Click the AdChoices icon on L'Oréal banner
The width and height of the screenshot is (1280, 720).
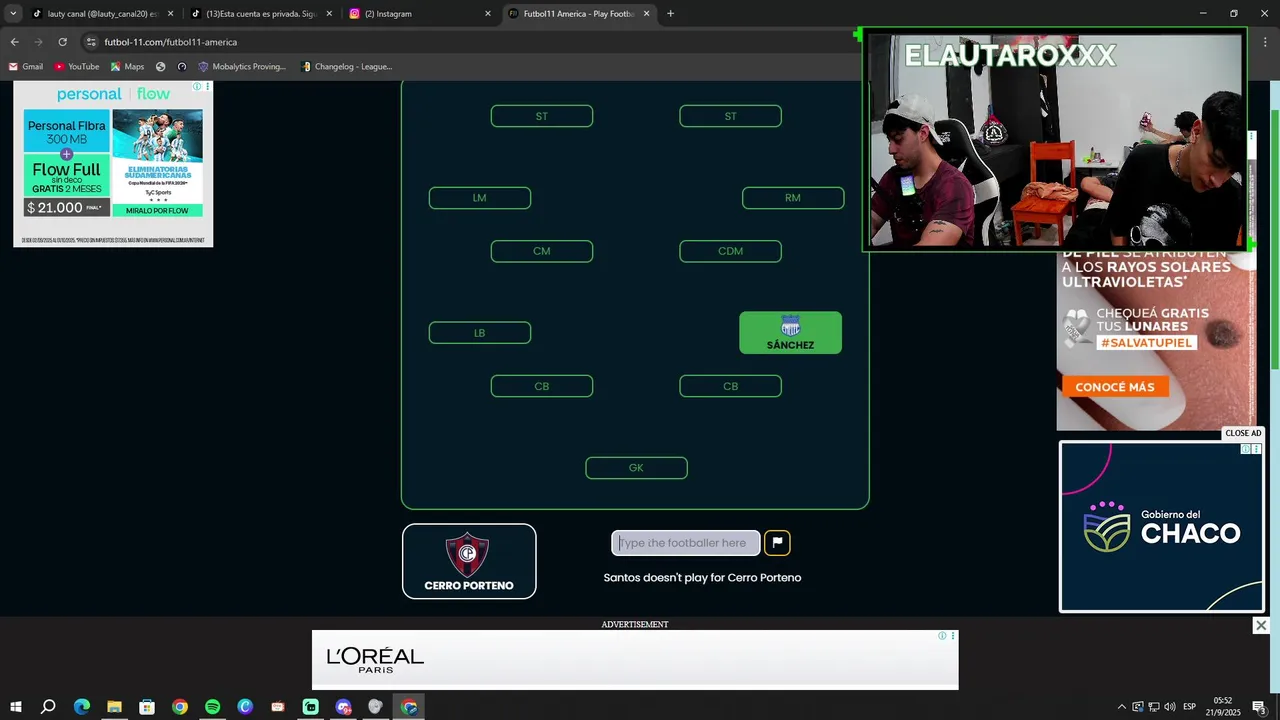[942, 636]
